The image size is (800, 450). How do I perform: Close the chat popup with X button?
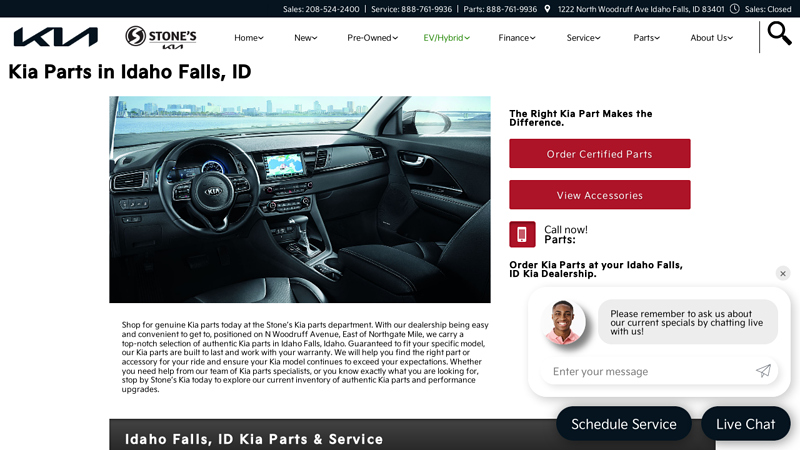pos(783,273)
